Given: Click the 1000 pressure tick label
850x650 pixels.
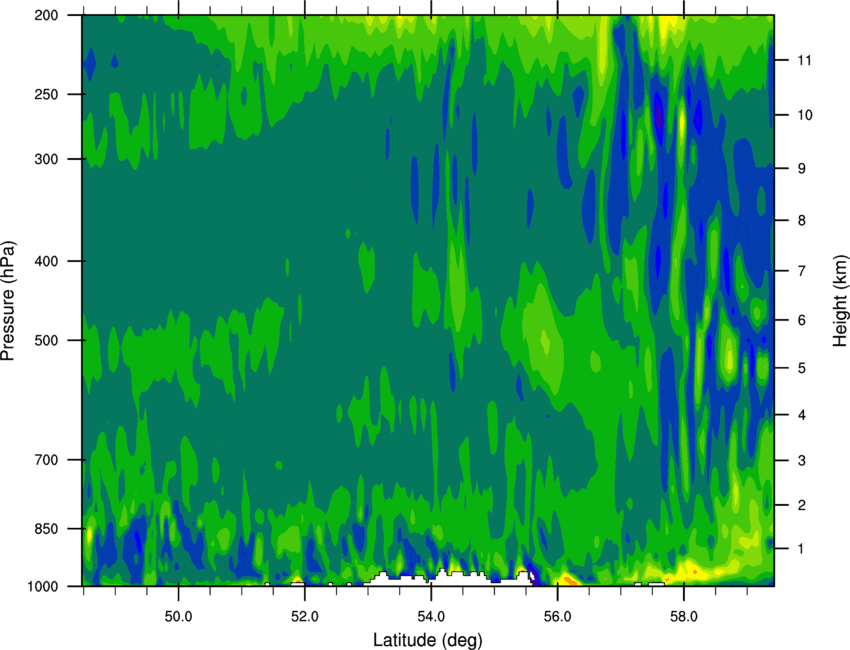Looking at the screenshot, I should 42,586.
